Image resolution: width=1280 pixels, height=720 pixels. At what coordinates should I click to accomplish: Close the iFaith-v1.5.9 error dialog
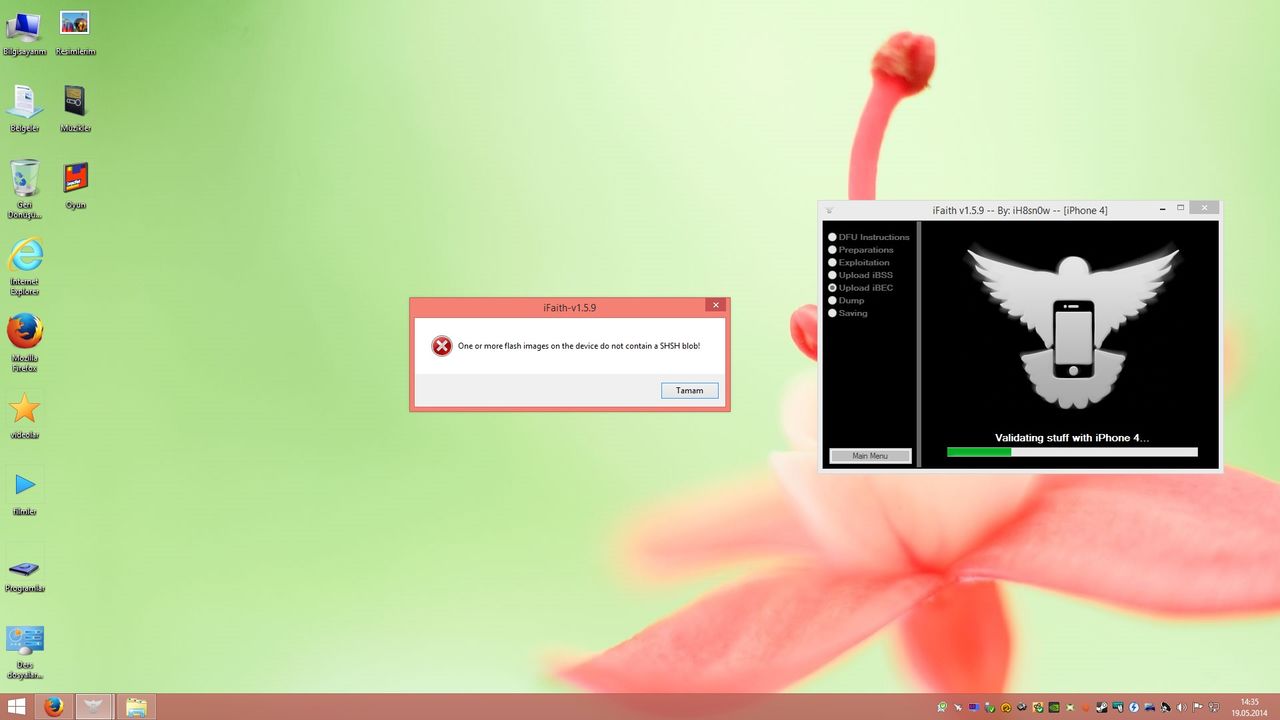[714, 306]
